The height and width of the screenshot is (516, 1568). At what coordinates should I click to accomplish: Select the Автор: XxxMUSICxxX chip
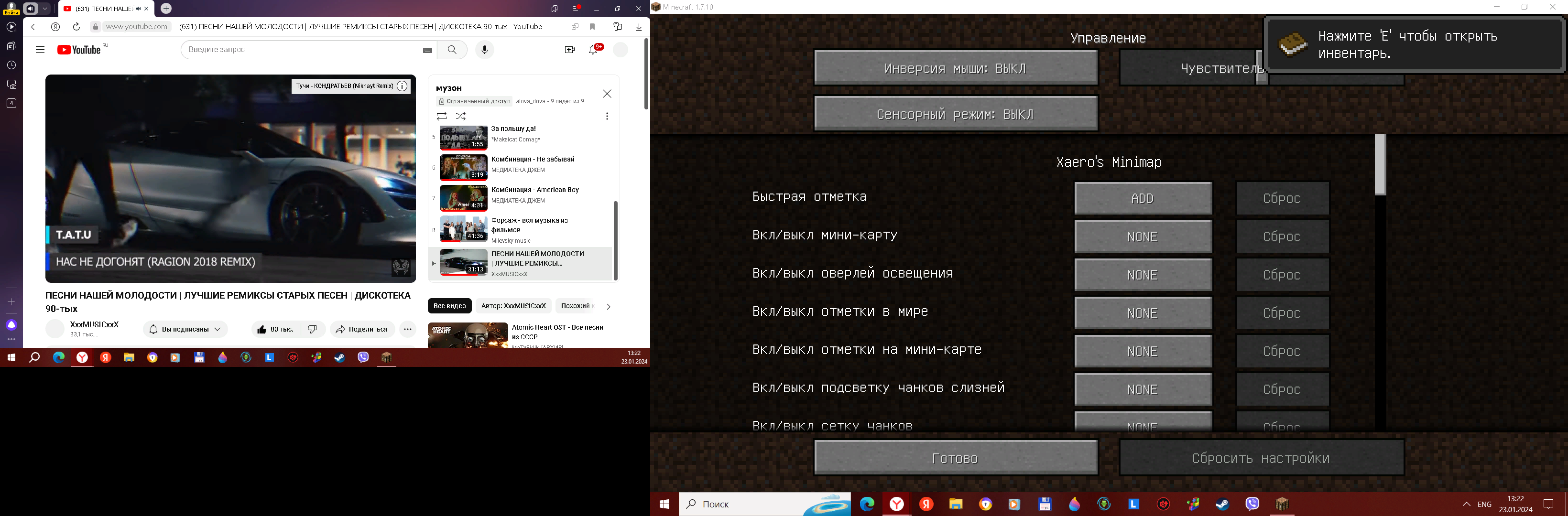pos(513,306)
